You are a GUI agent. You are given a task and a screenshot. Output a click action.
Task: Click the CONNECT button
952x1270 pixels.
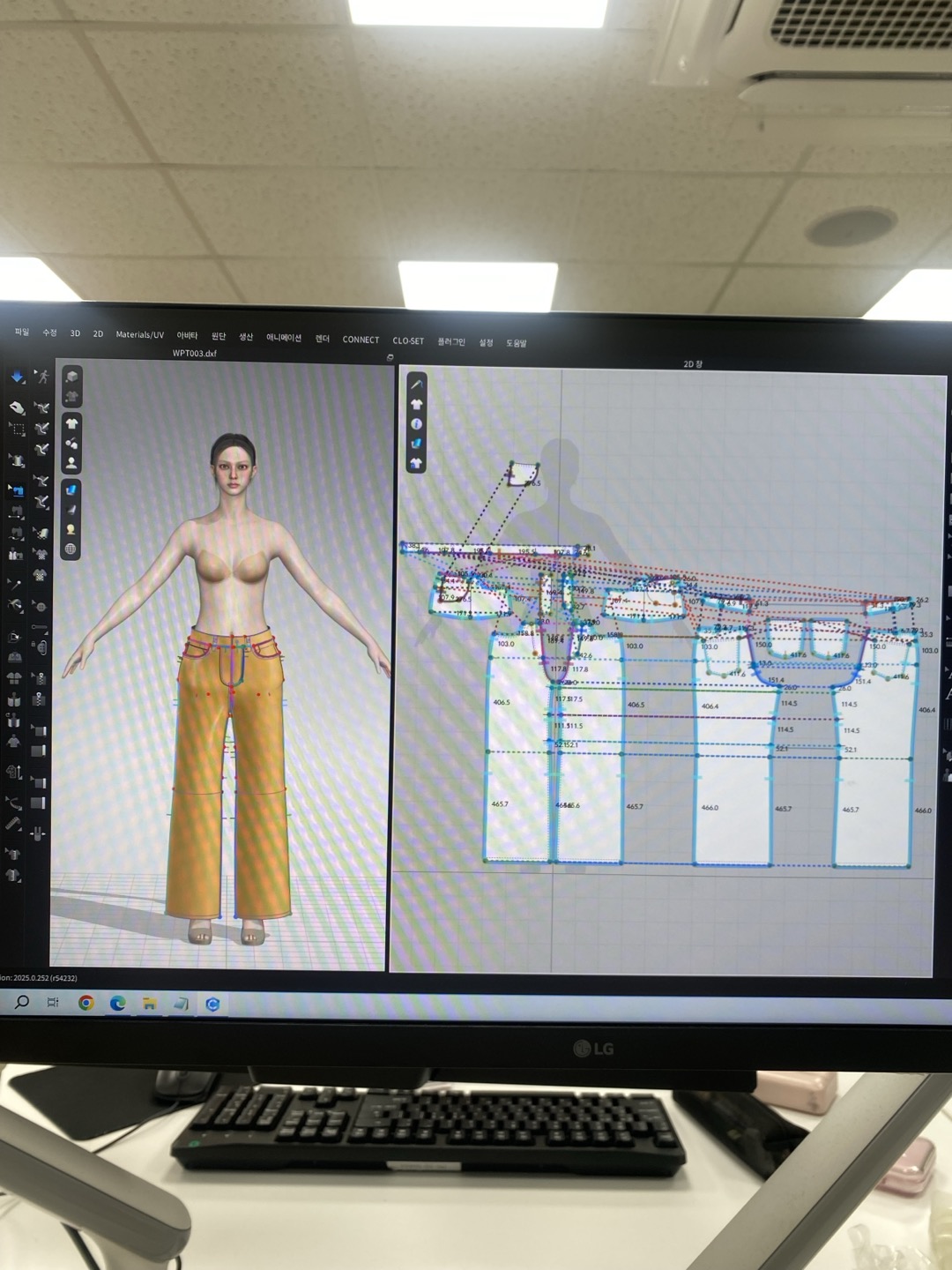click(361, 340)
